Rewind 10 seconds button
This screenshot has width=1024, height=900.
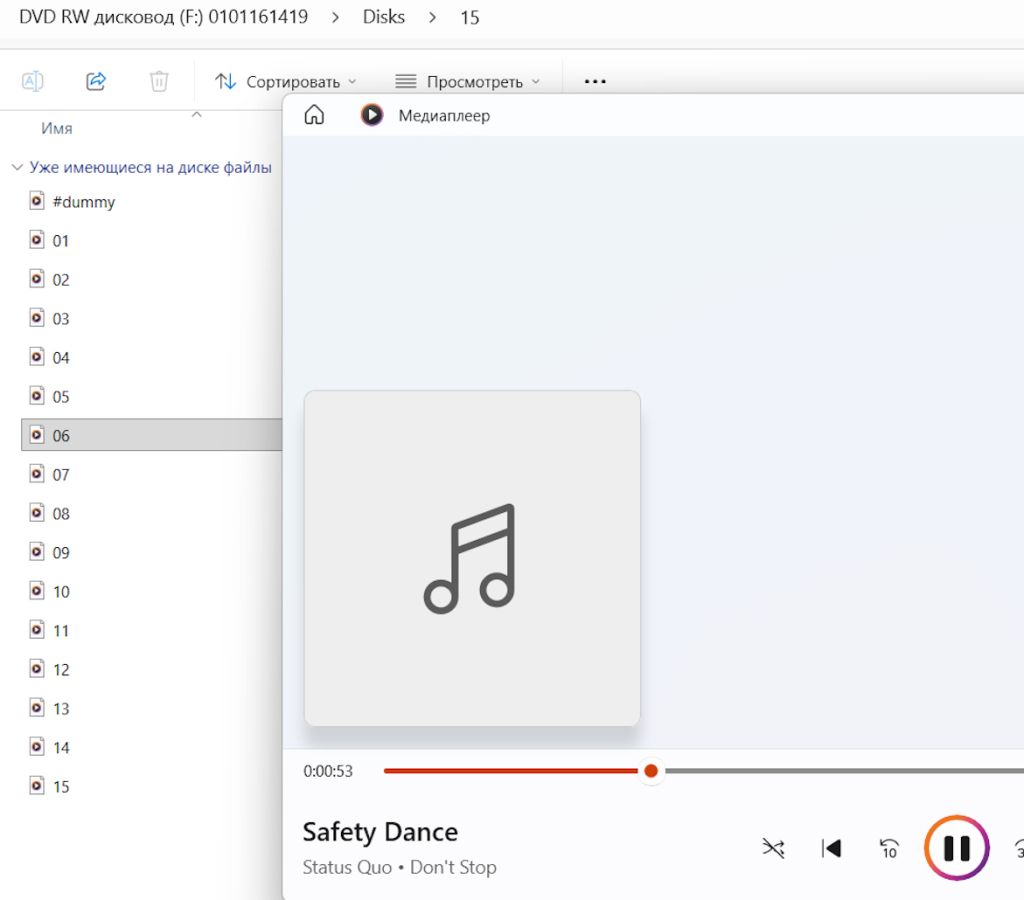coord(889,848)
